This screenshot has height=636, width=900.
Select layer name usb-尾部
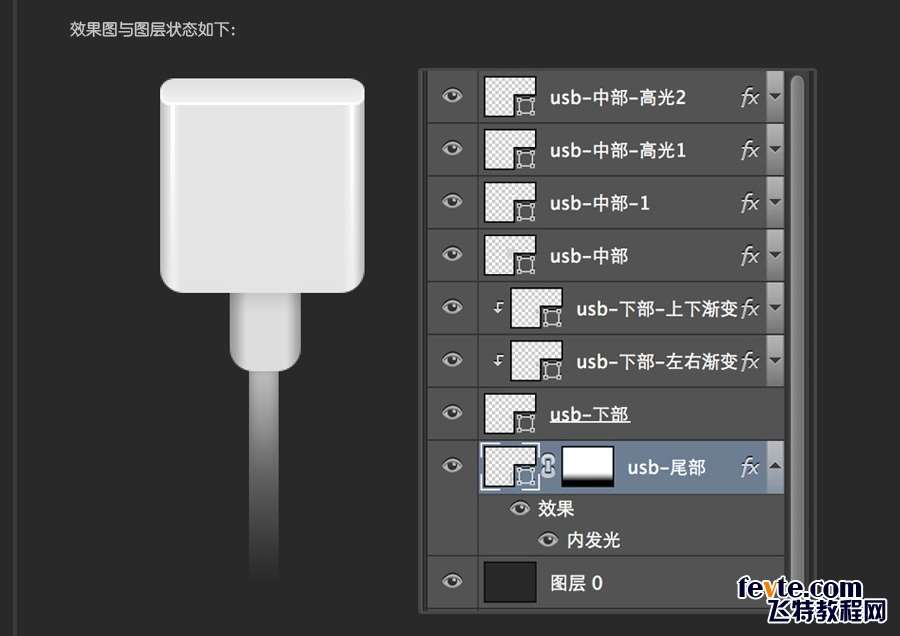[x=666, y=467]
